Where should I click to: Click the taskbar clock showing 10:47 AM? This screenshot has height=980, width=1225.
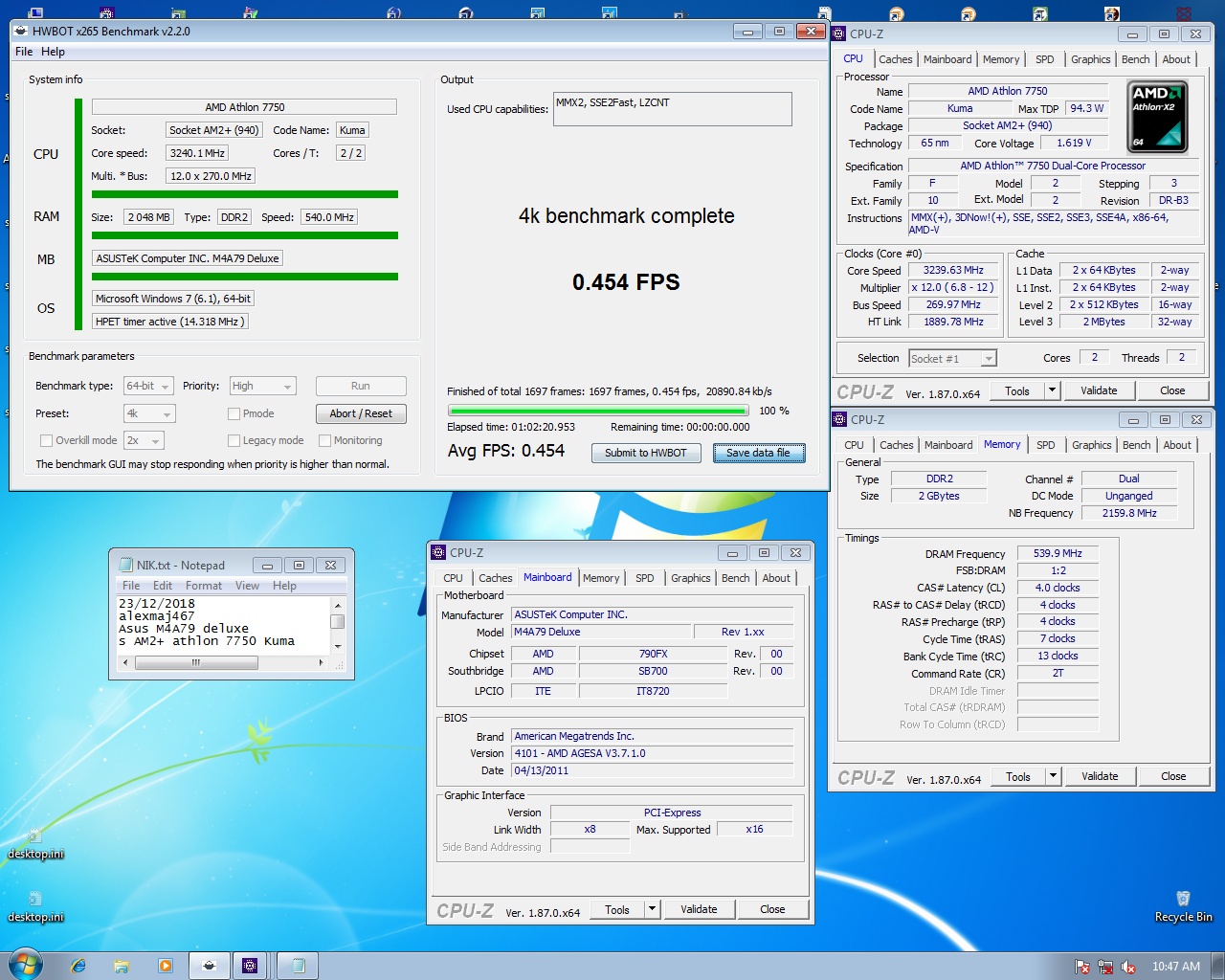coord(1175,967)
